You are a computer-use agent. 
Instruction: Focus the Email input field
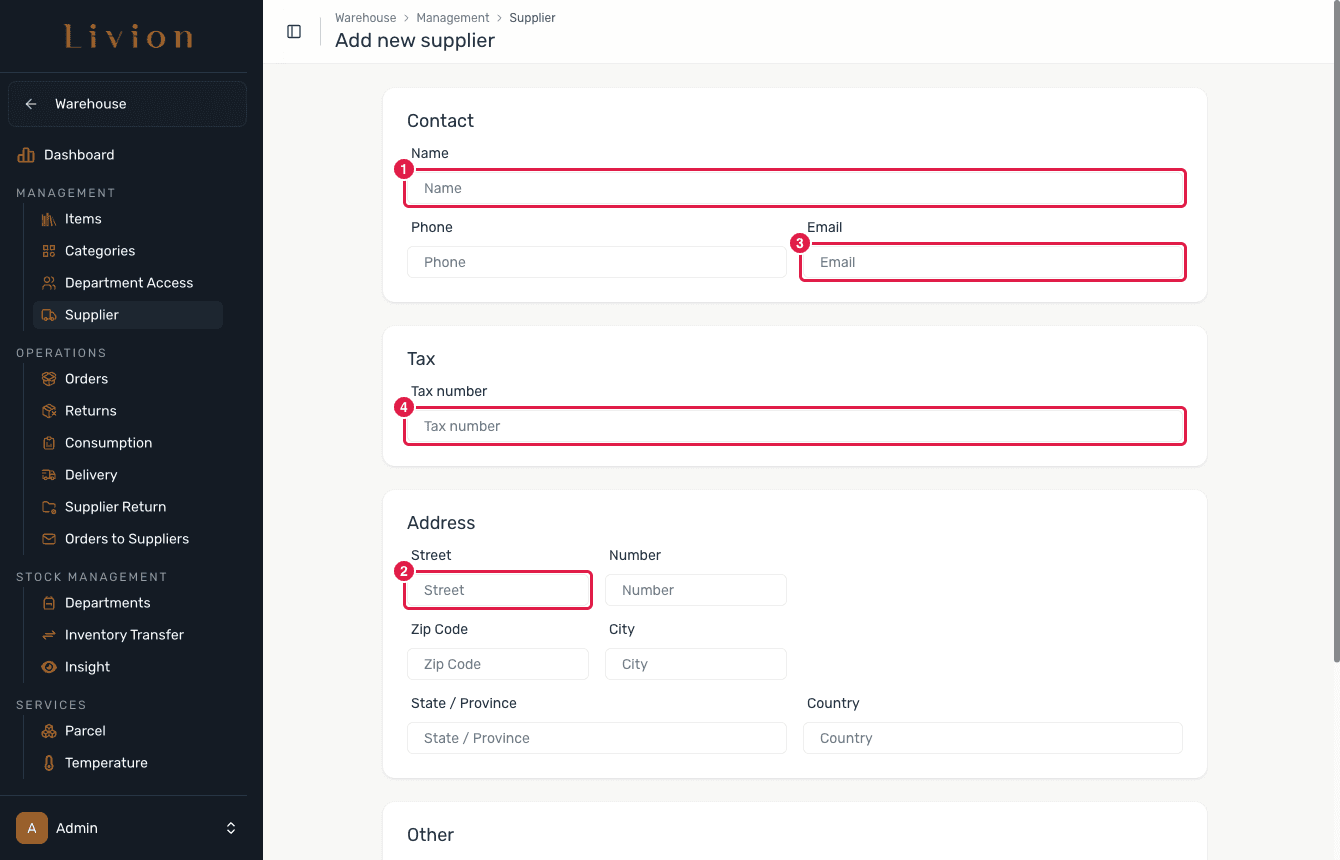coord(993,262)
